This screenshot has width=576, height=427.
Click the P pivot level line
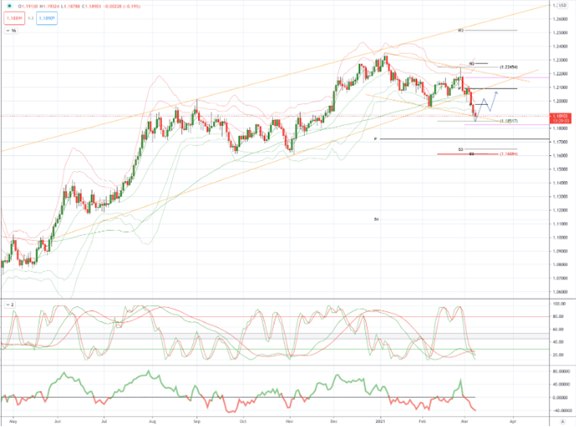464,139
